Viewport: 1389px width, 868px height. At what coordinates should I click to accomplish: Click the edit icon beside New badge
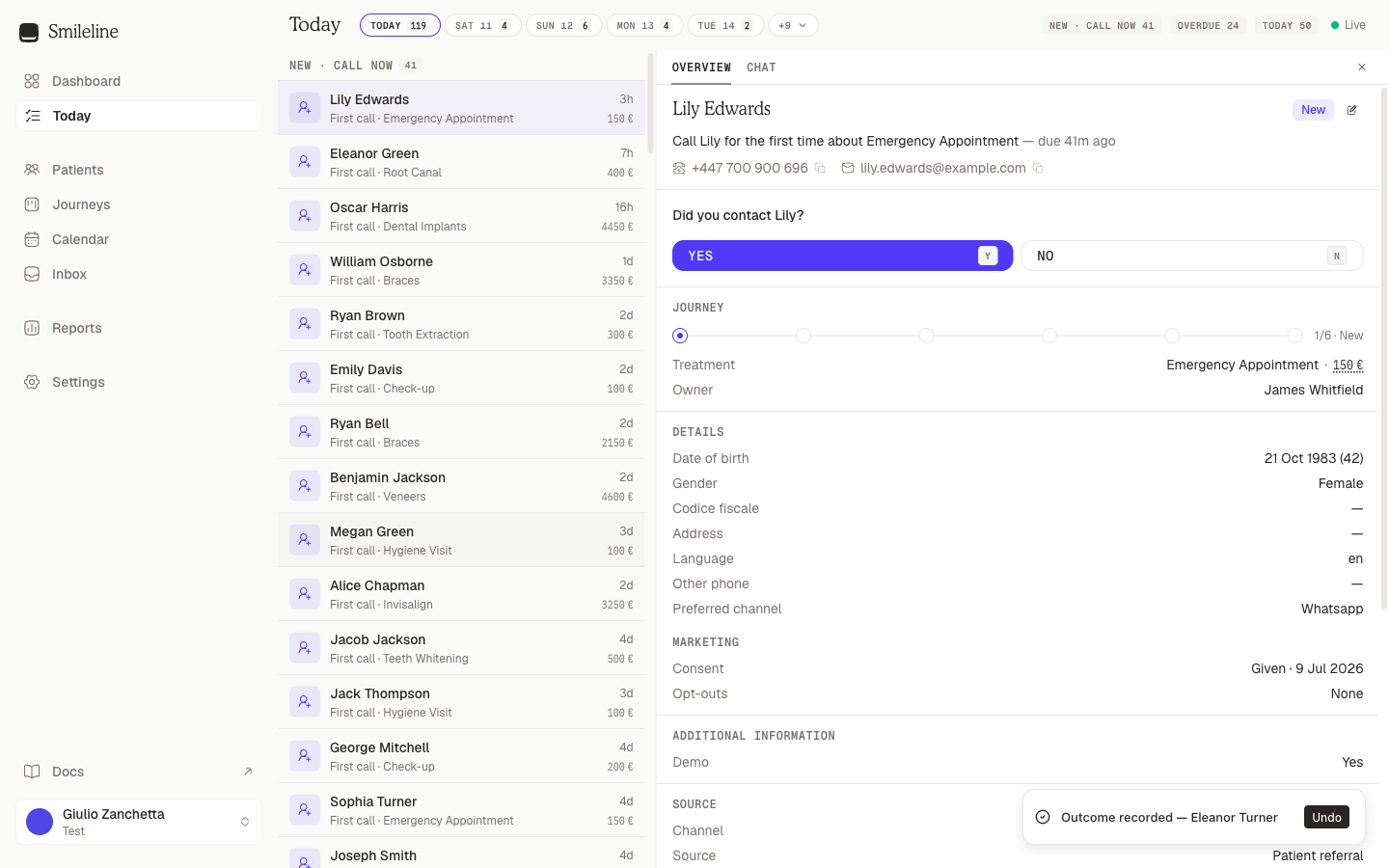point(1351,110)
